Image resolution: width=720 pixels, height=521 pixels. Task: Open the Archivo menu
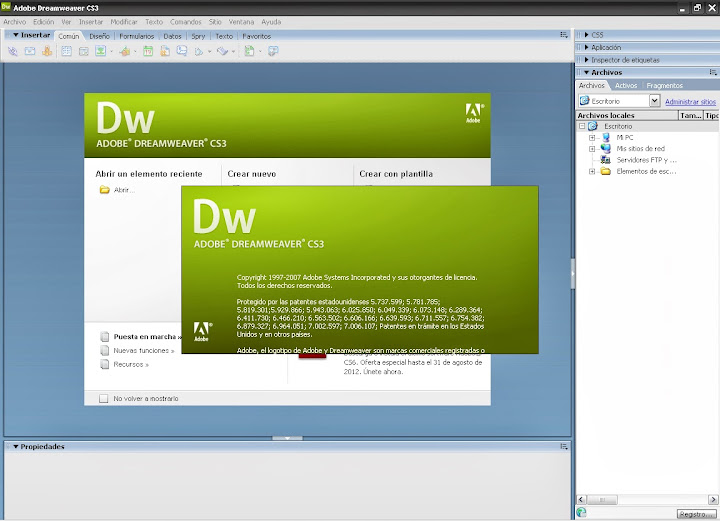coord(14,22)
